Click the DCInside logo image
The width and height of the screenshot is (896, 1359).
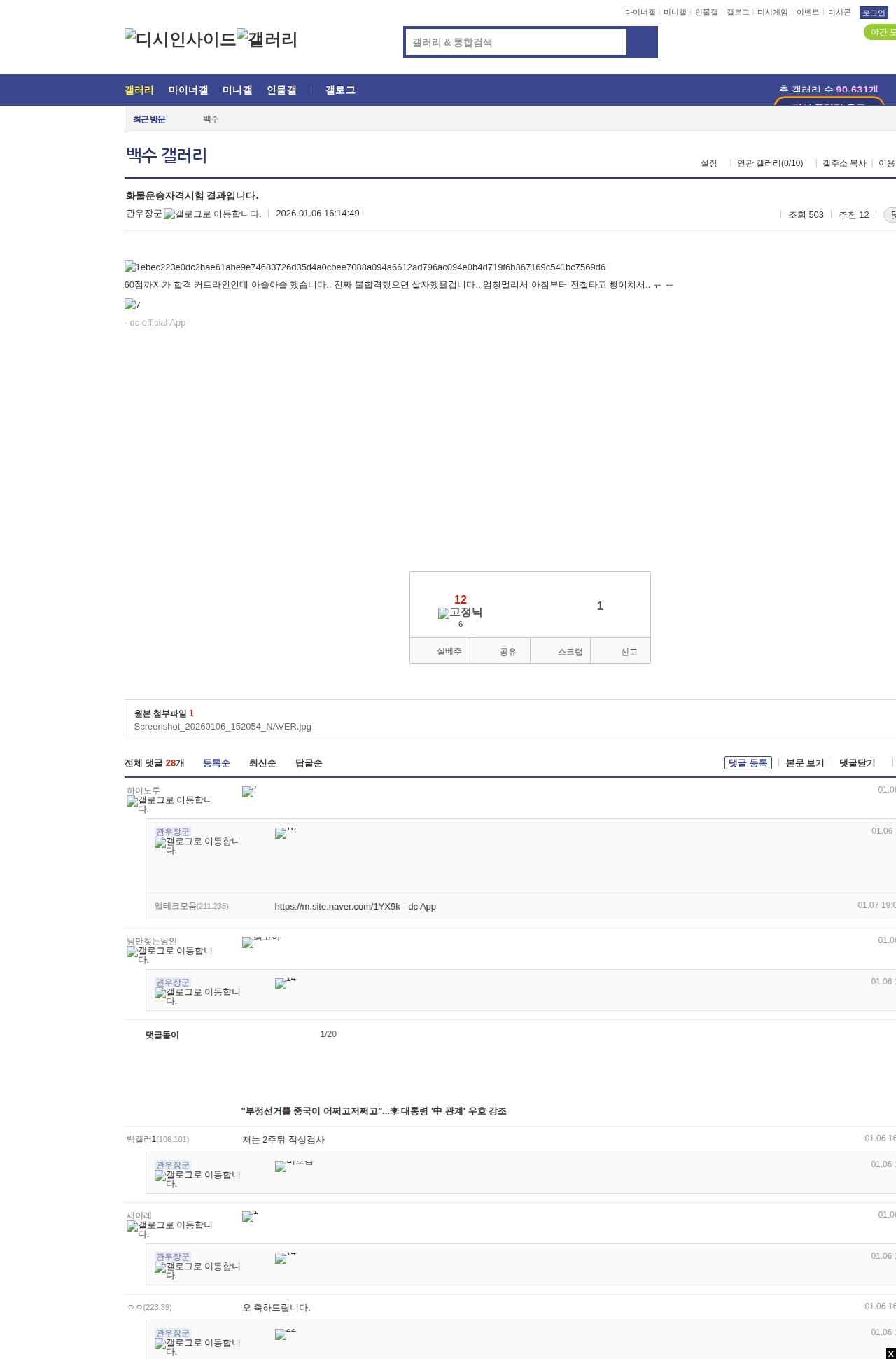(x=180, y=39)
